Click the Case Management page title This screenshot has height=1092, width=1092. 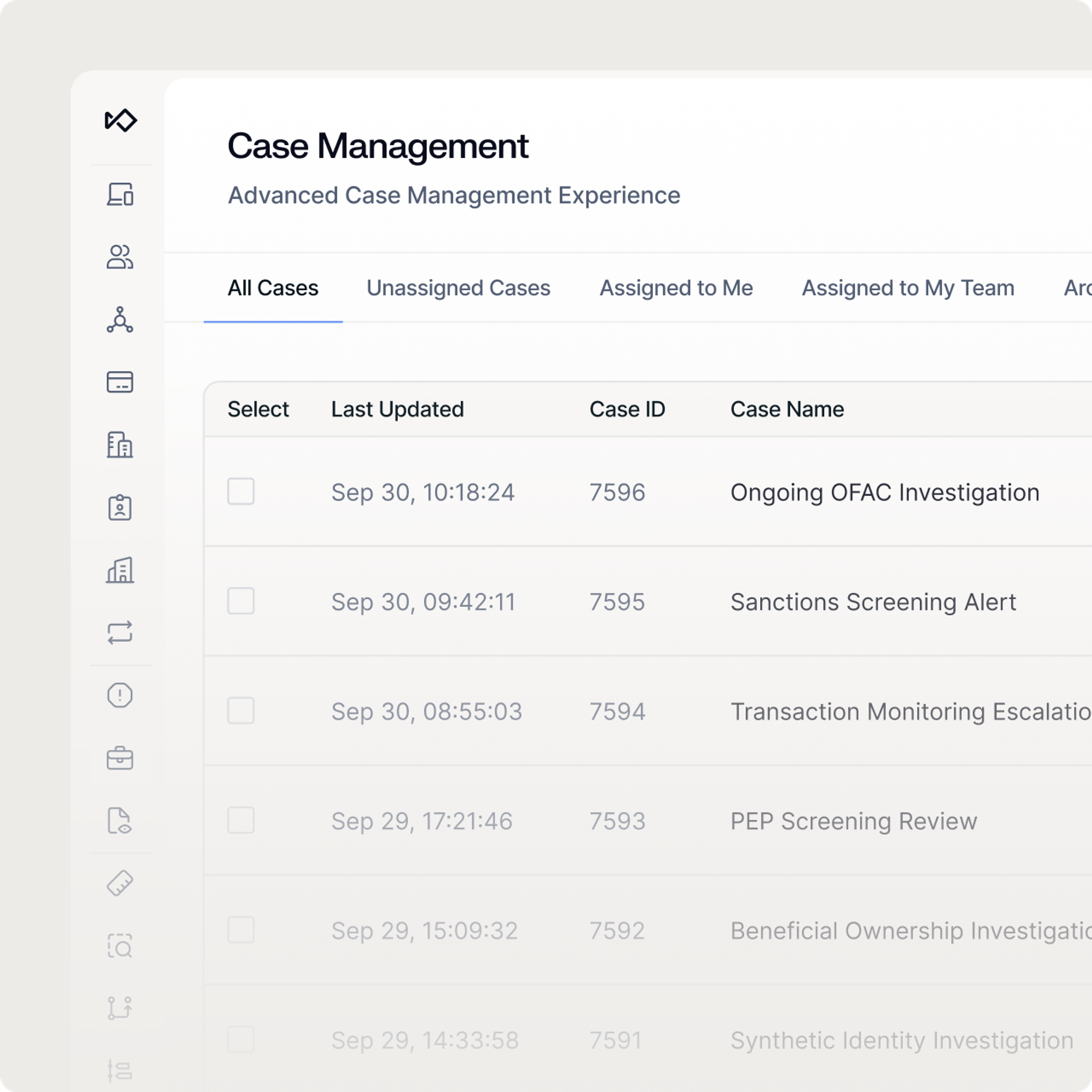point(378,146)
